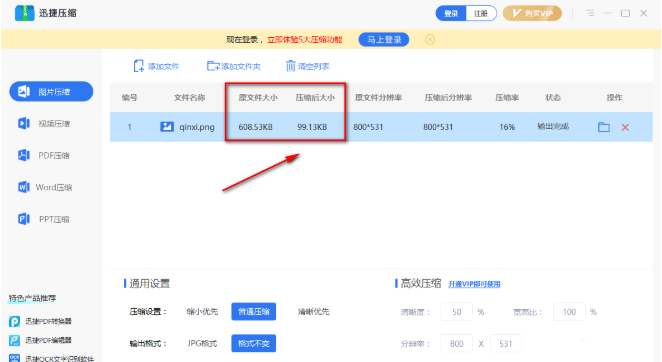Click the 迅捷压缩 app logo icon
The height and width of the screenshot is (362, 662).
(x=24, y=13)
